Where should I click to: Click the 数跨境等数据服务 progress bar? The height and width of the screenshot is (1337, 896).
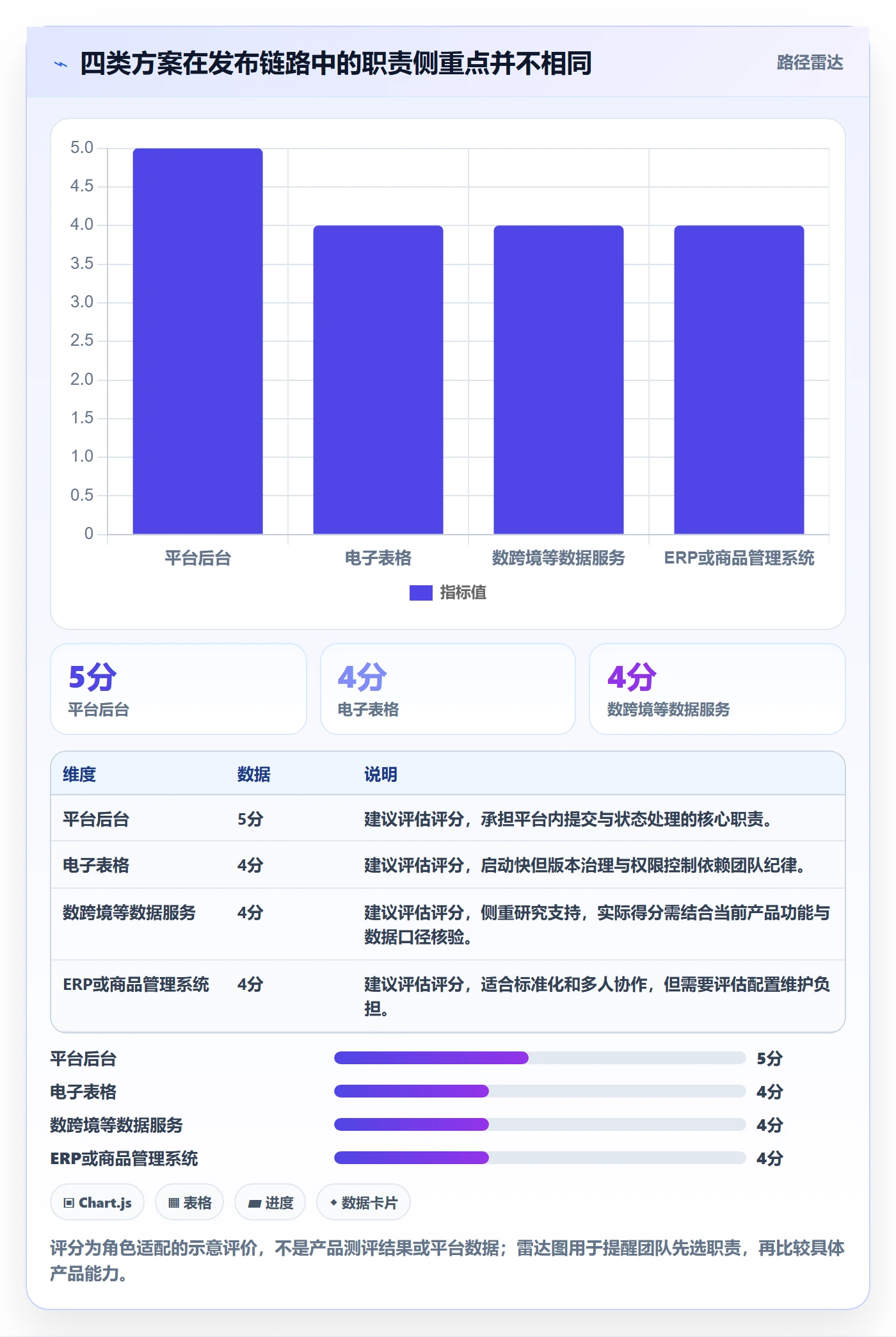click(x=540, y=1124)
